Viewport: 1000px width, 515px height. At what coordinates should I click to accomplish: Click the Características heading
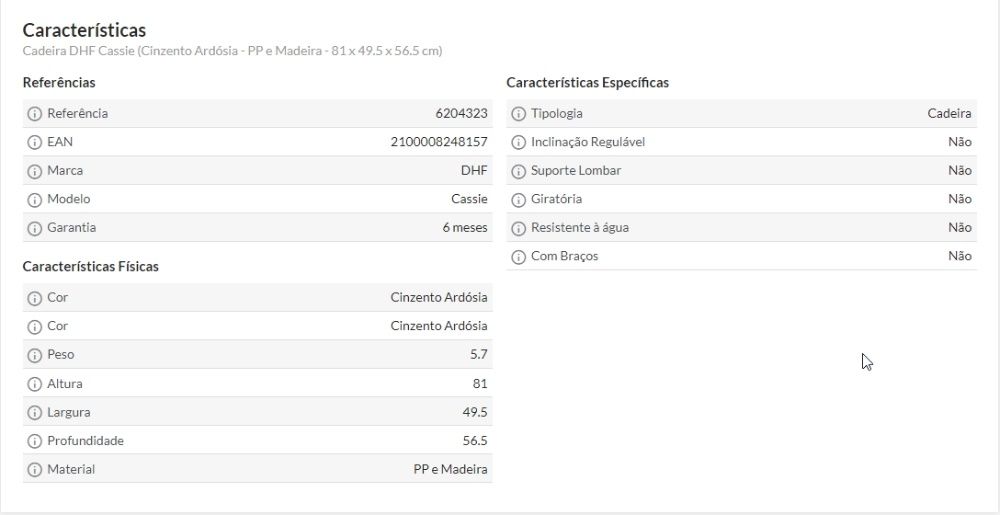click(x=84, y=30)
